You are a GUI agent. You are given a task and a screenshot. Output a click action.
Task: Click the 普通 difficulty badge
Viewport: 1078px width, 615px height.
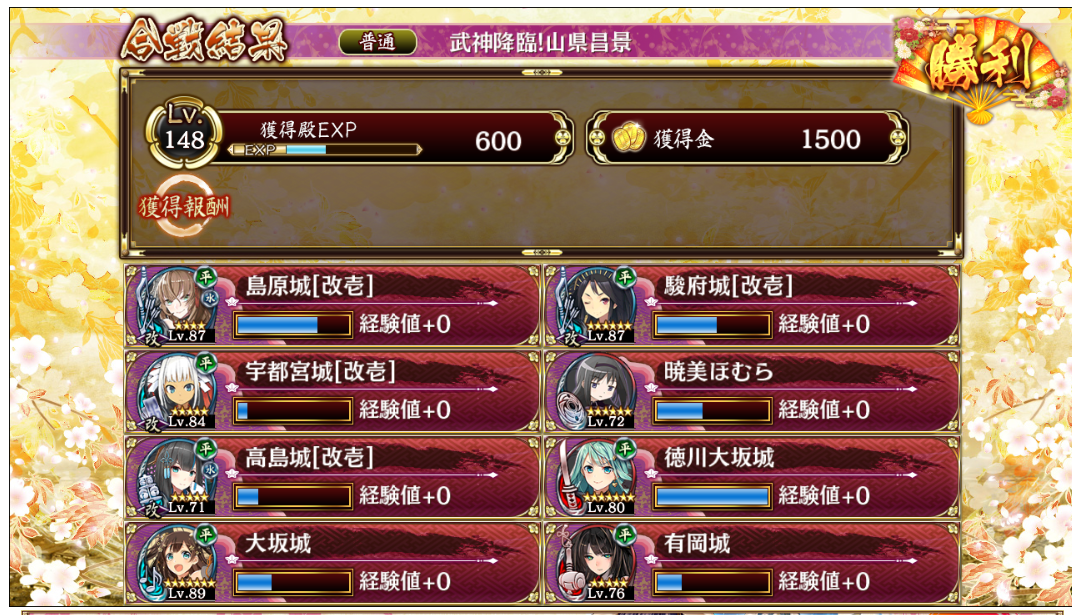(377, 42)
